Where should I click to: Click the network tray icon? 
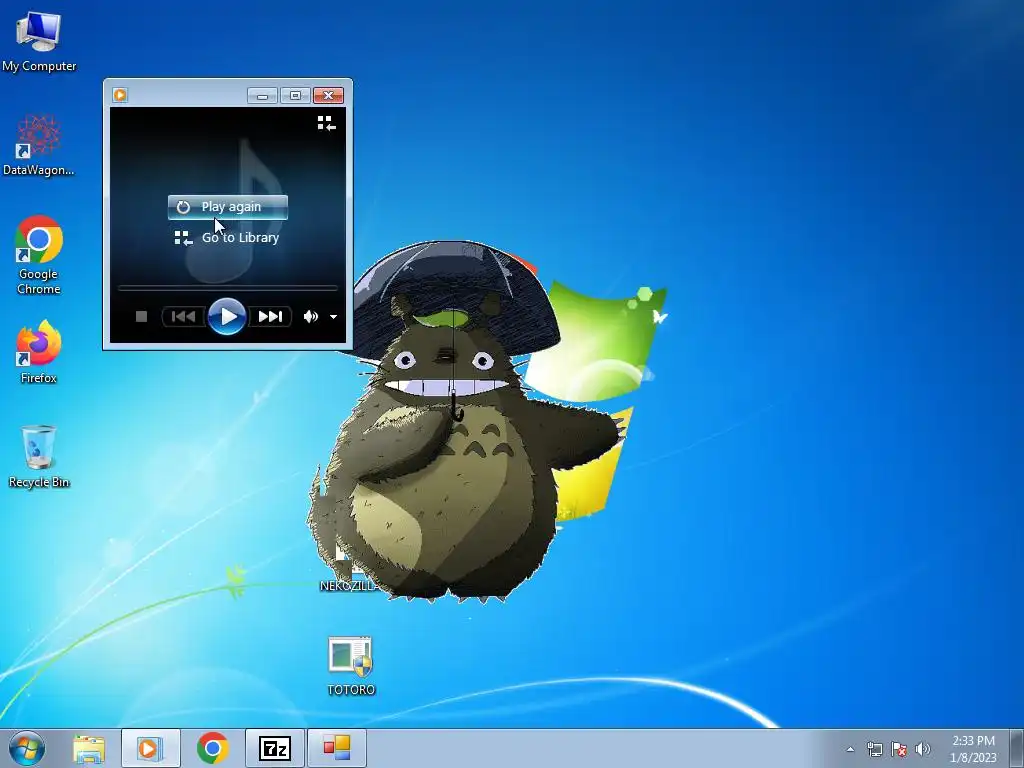[874, 749]
